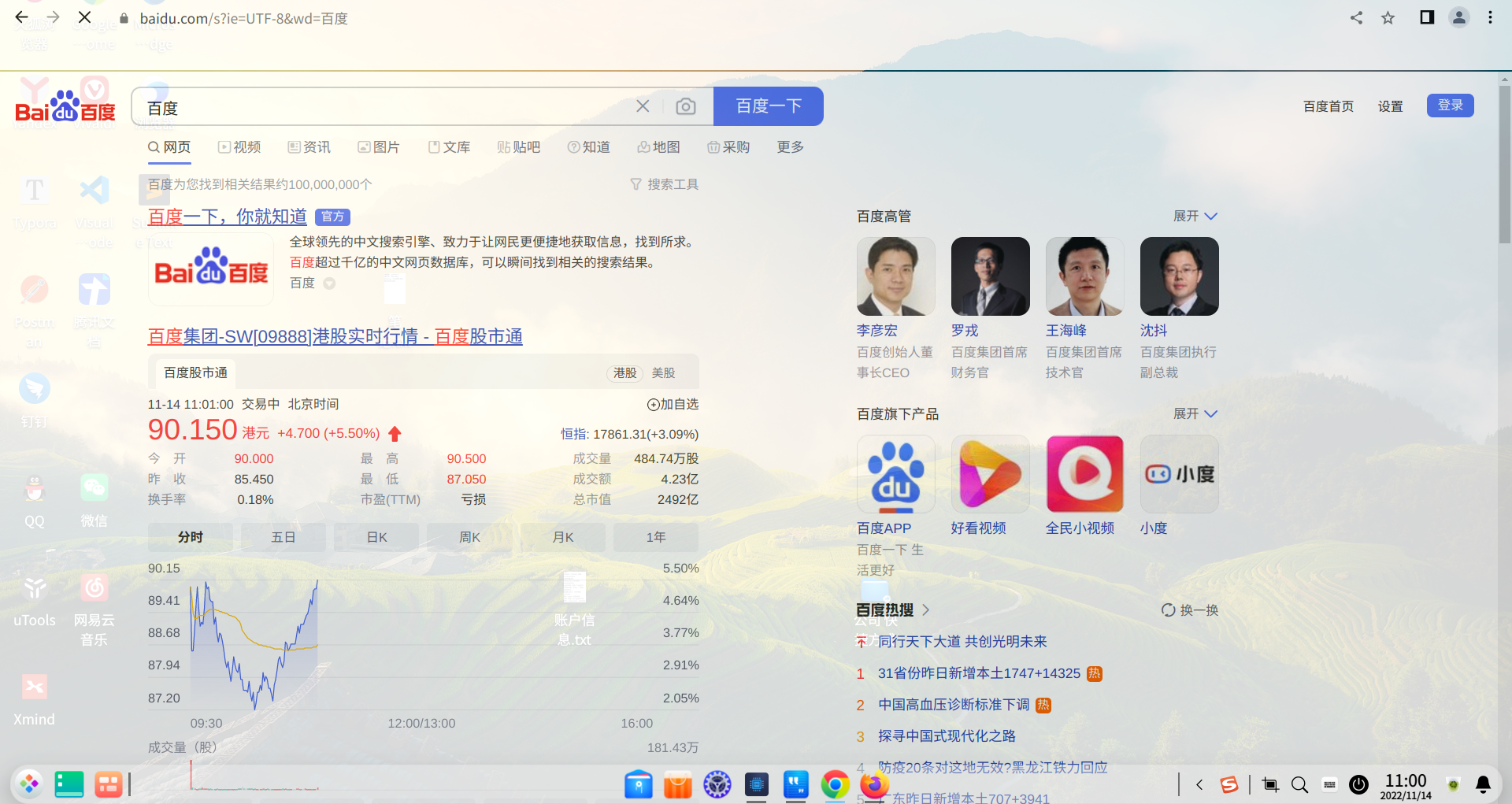Stop loading with the X button
This screenshot has width=1512, height=804.
(85, 17)
